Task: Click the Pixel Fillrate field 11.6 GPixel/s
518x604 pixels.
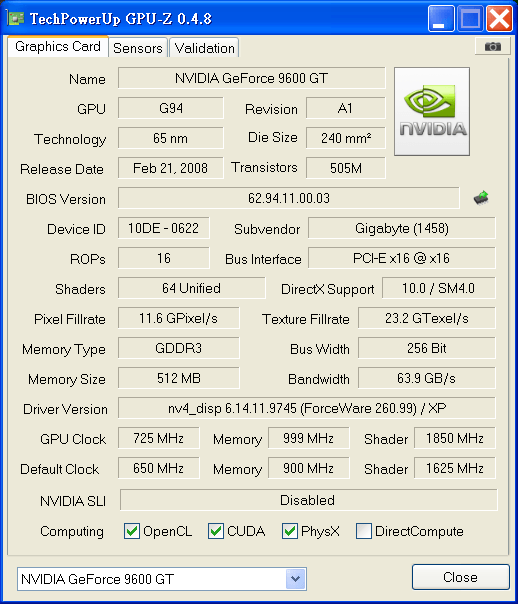Action: (178, 318)
